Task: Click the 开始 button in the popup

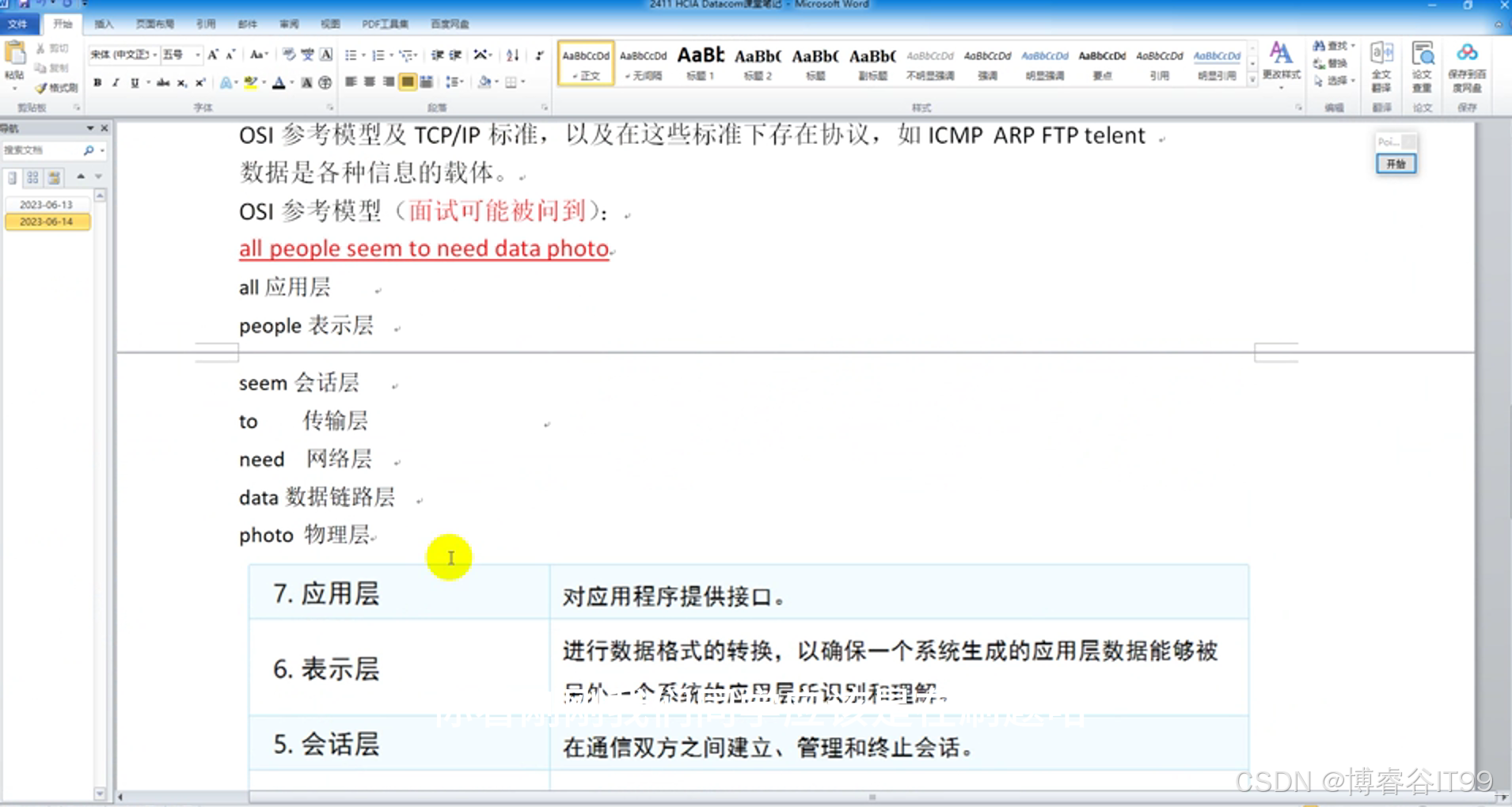Action: 1398,164
